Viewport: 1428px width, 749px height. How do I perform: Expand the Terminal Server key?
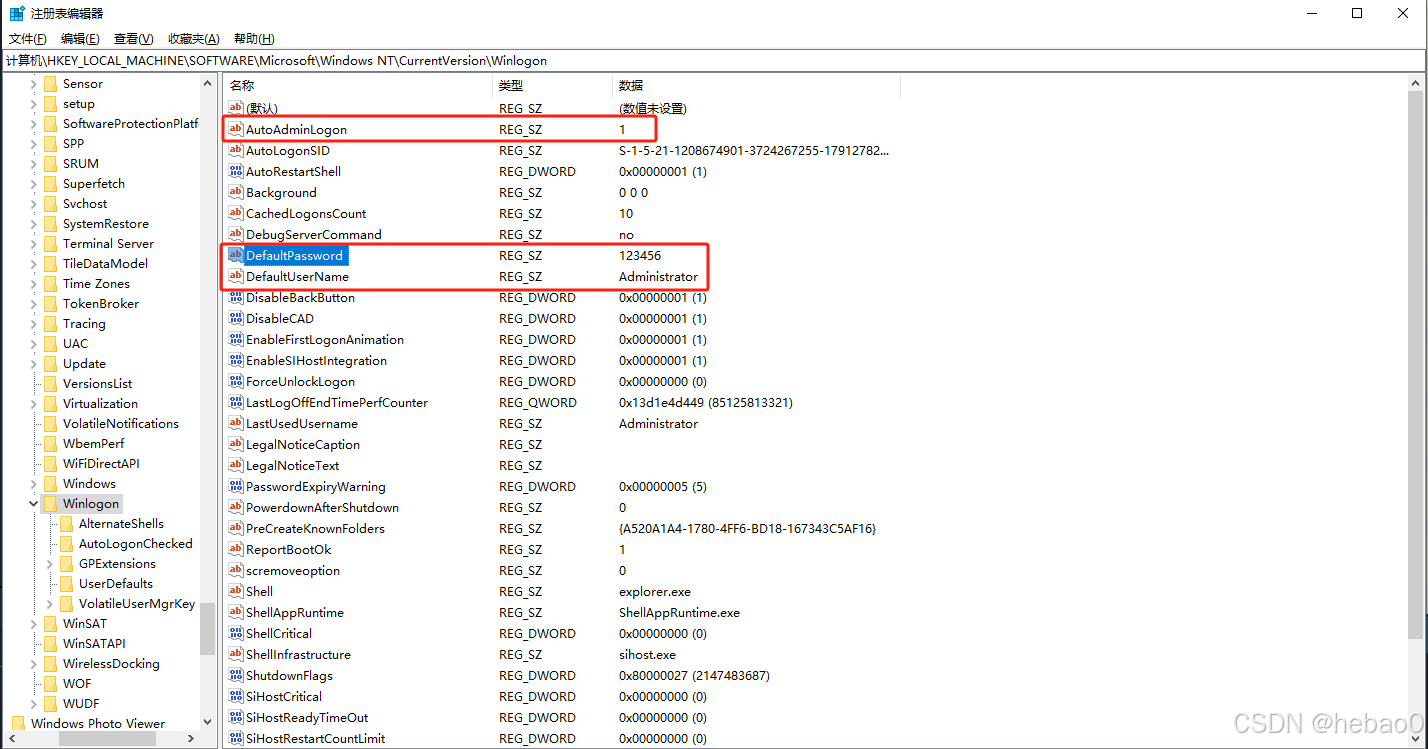(34, 243)
